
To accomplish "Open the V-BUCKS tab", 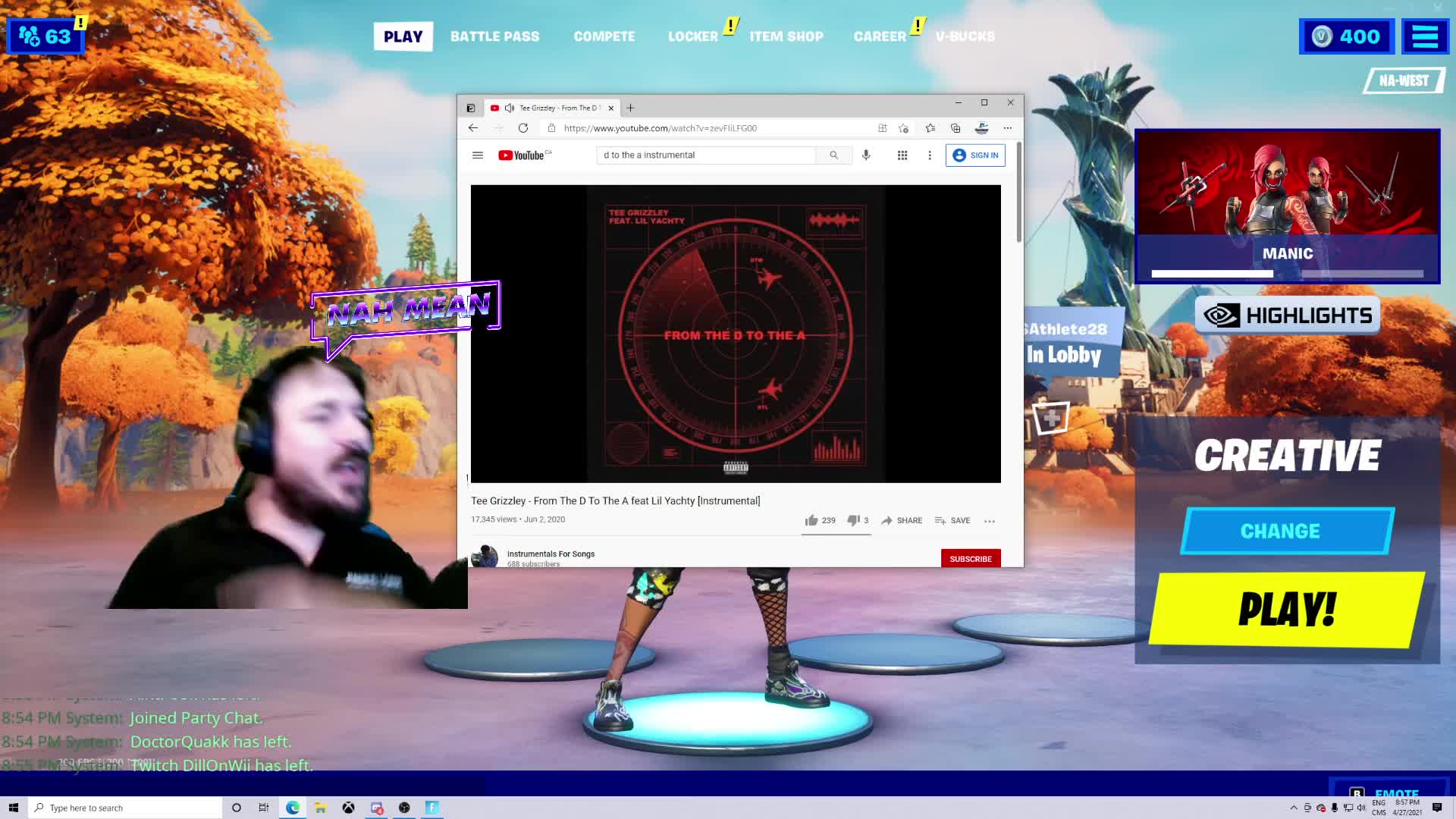I will coord(965,36).
